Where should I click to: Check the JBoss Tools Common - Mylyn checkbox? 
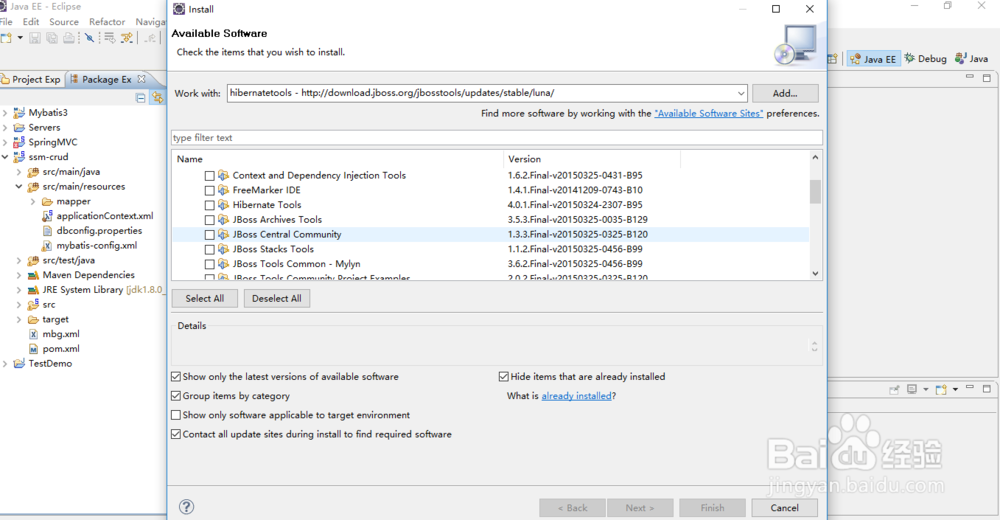point(209,264)
